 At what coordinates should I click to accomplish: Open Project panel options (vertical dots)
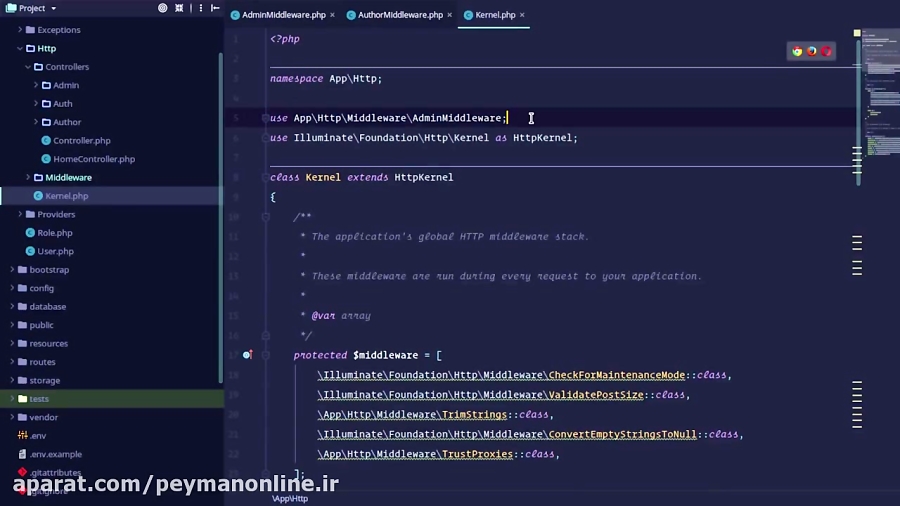point(200,8)
